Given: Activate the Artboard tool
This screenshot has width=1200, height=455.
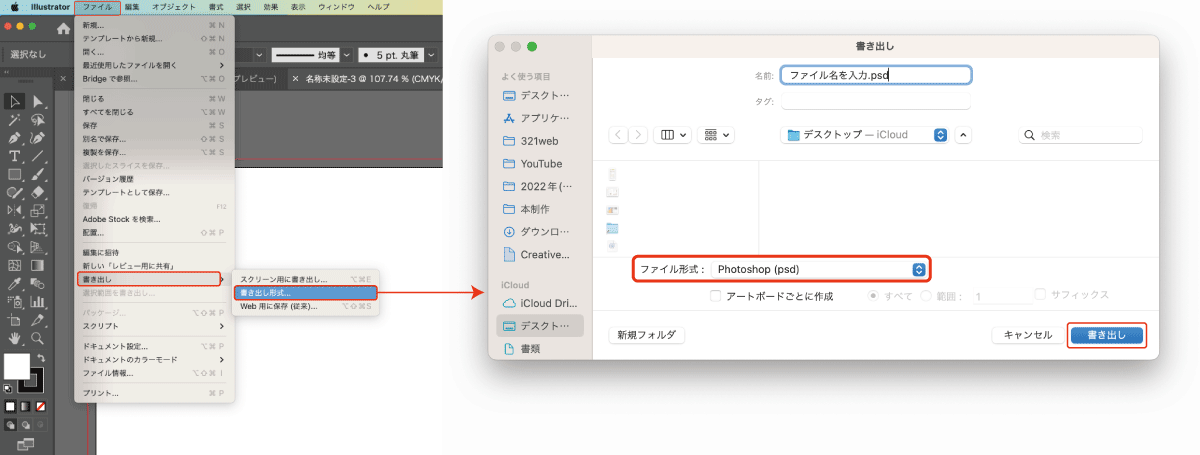Looking at the screenshot, I should click(x=15, y=320).
